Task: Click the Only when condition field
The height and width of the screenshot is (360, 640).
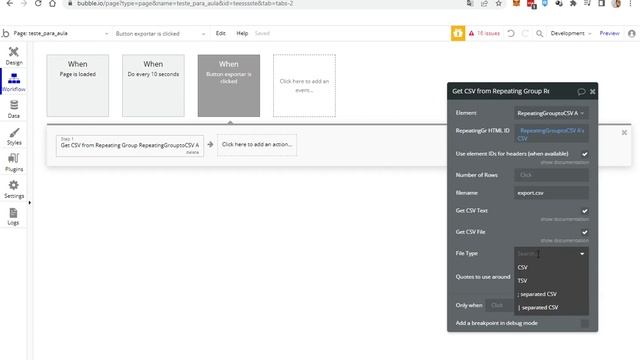Action: point(500,305)
